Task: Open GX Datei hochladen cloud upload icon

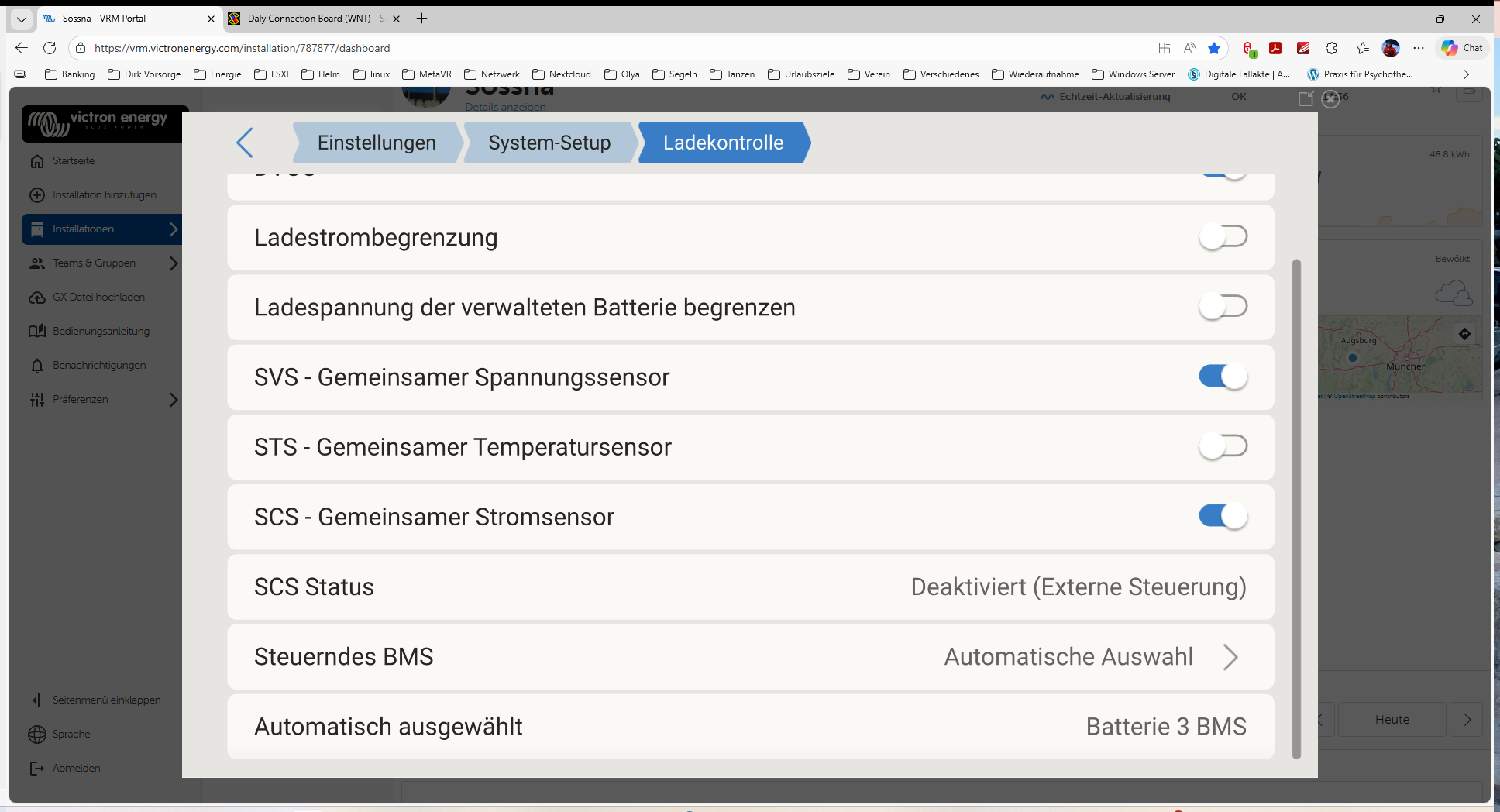Action: coord(37,298)
